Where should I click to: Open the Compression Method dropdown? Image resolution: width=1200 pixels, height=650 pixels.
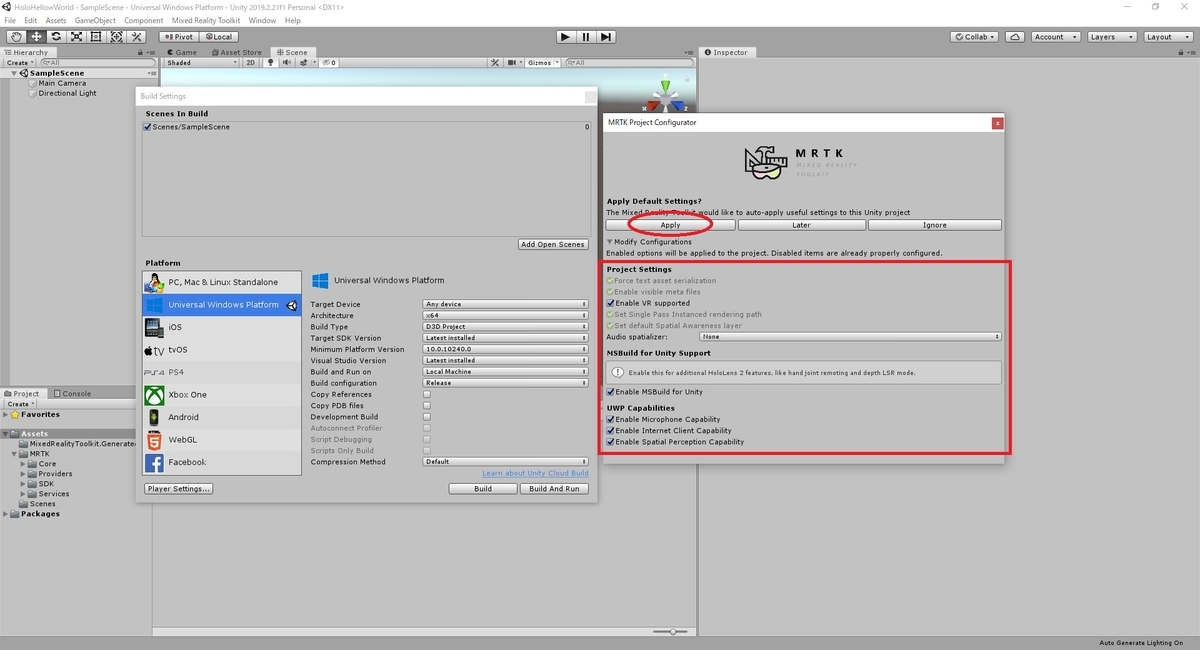coord(506,462)
